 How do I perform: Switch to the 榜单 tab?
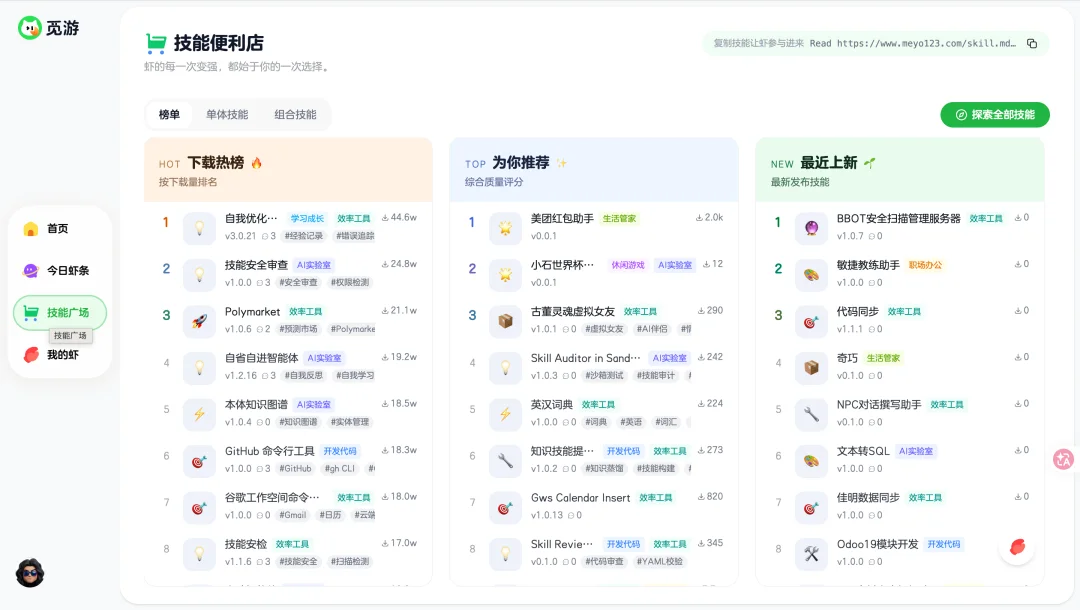point(169,114)
